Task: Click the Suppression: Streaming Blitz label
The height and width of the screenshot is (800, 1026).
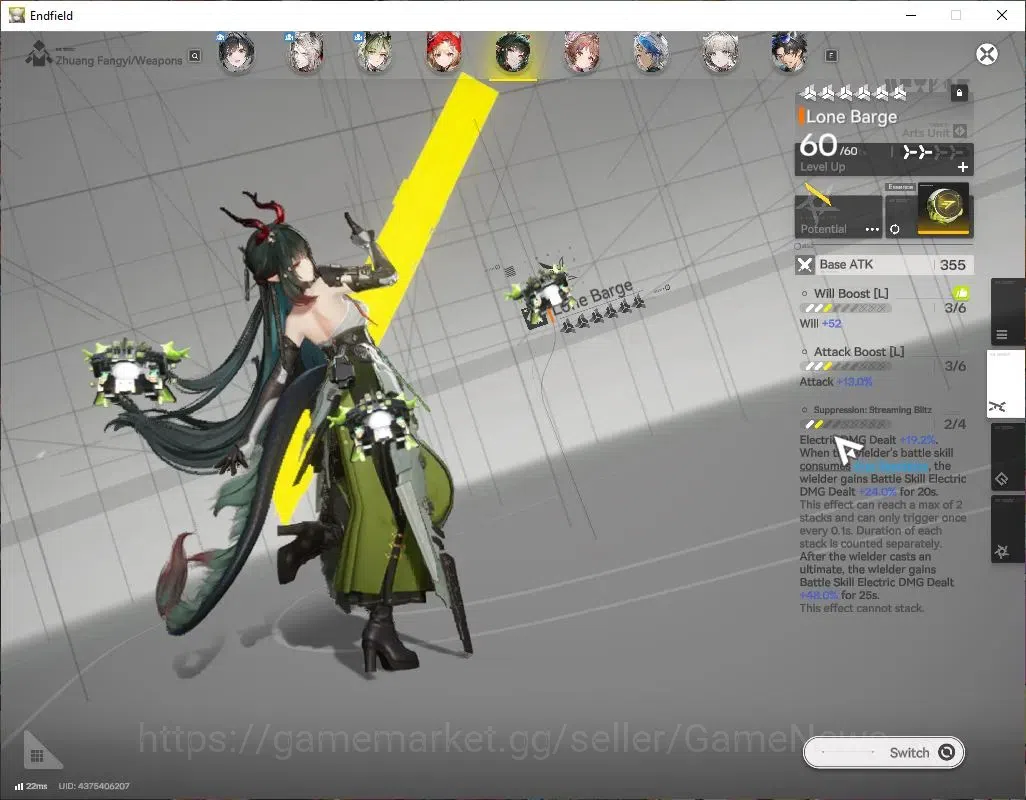Action: 872,409
